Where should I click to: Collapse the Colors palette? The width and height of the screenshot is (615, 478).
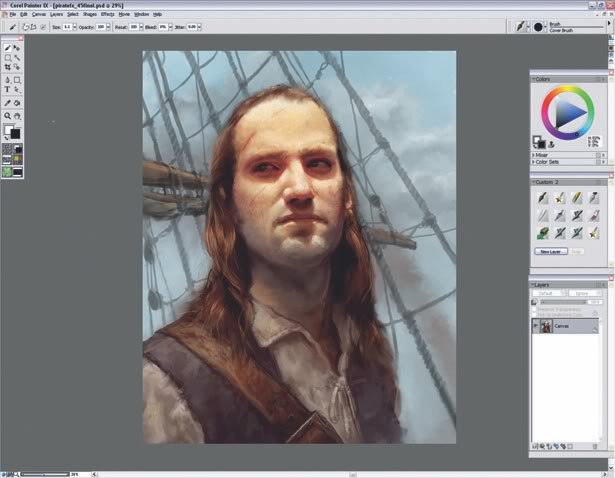(x=533, y=79)
